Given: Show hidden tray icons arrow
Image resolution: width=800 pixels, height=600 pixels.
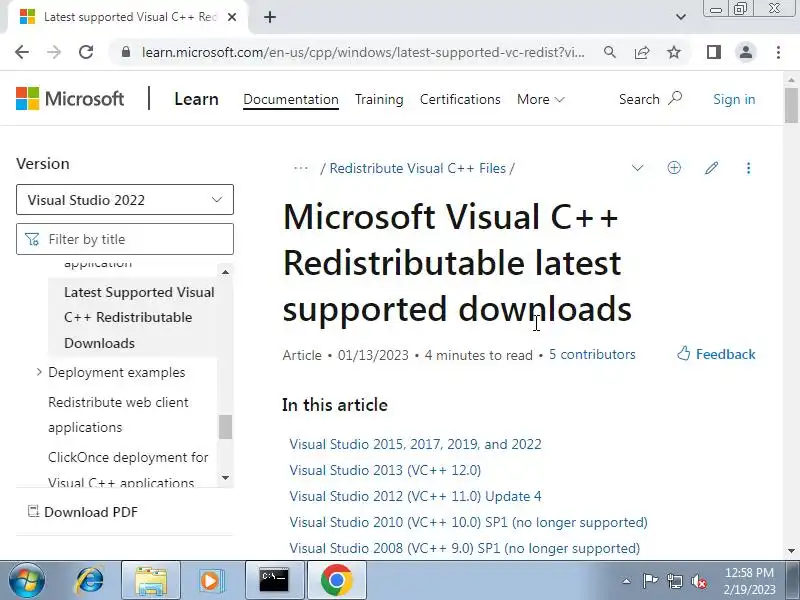Looking at the screenshot, I should point(626,581).
